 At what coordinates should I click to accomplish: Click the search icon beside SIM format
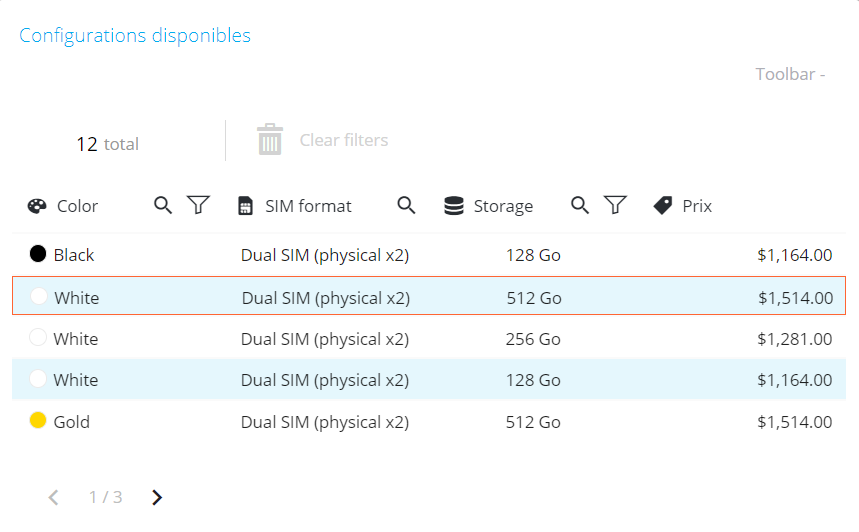tap(406, 205)
